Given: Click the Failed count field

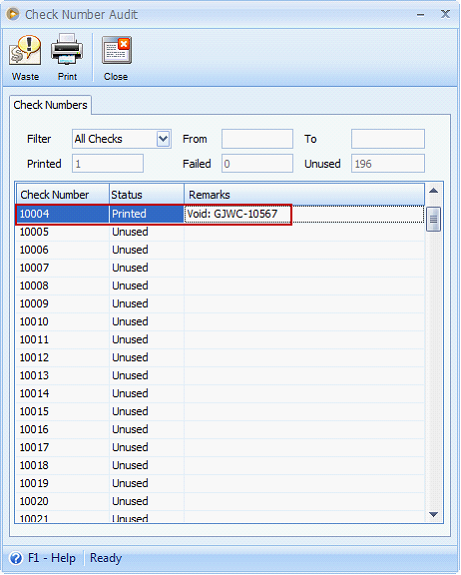Looking at the screenshot, I should point(257,164).
